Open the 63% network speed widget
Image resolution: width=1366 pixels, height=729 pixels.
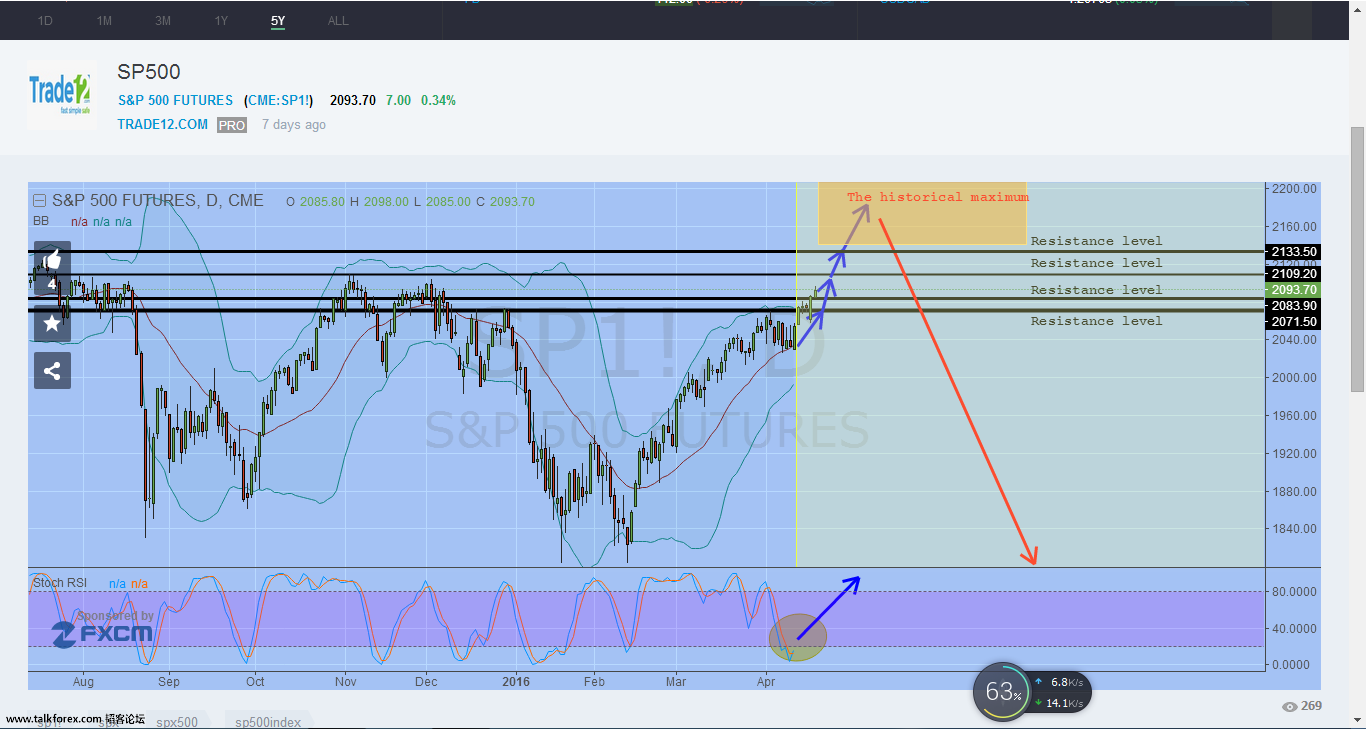[1001, 691]
